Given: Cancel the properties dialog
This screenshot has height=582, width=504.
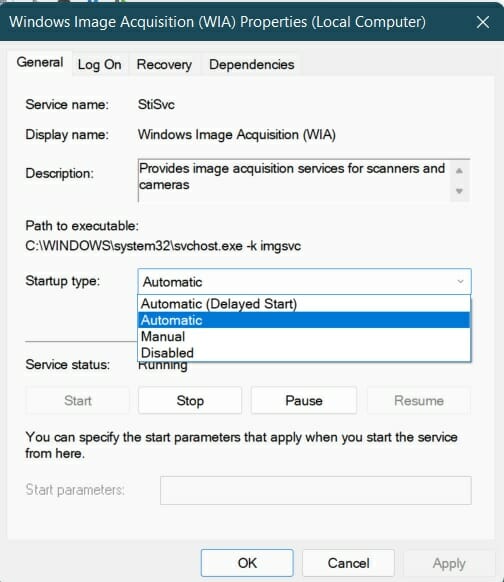Looking at the screenshot, I should point(348,563).
